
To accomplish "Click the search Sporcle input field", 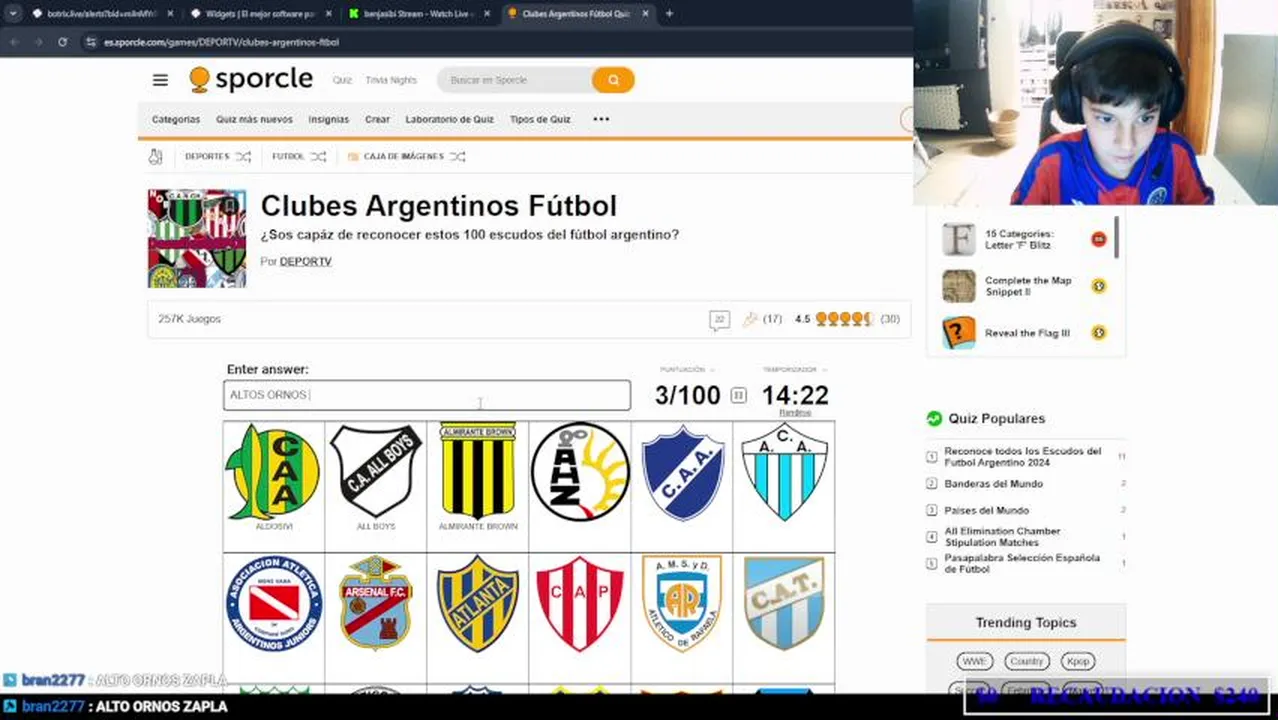I will [514, 80].
